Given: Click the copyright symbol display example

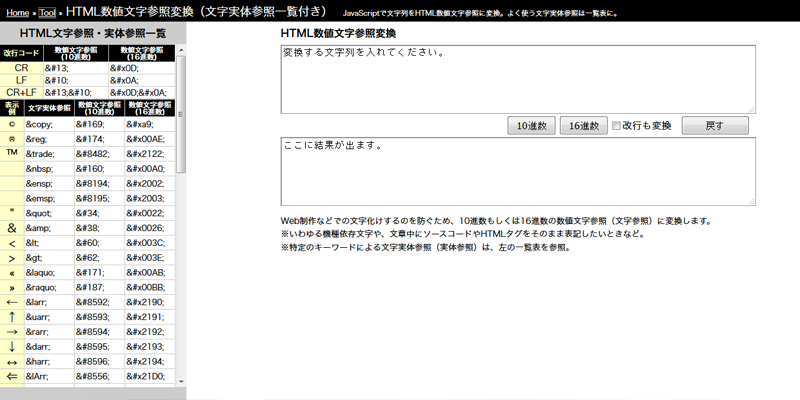Looking at the screenshot, I should [x=12, y=124].
